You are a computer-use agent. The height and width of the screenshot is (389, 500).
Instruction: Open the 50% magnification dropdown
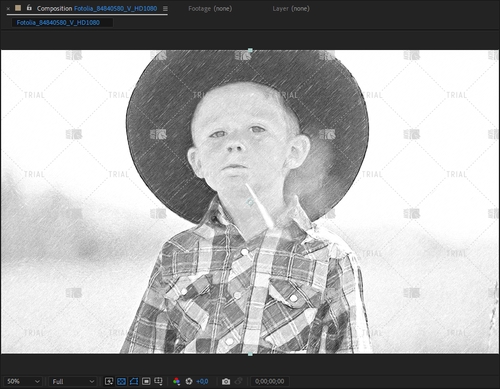tap(23, 381)
